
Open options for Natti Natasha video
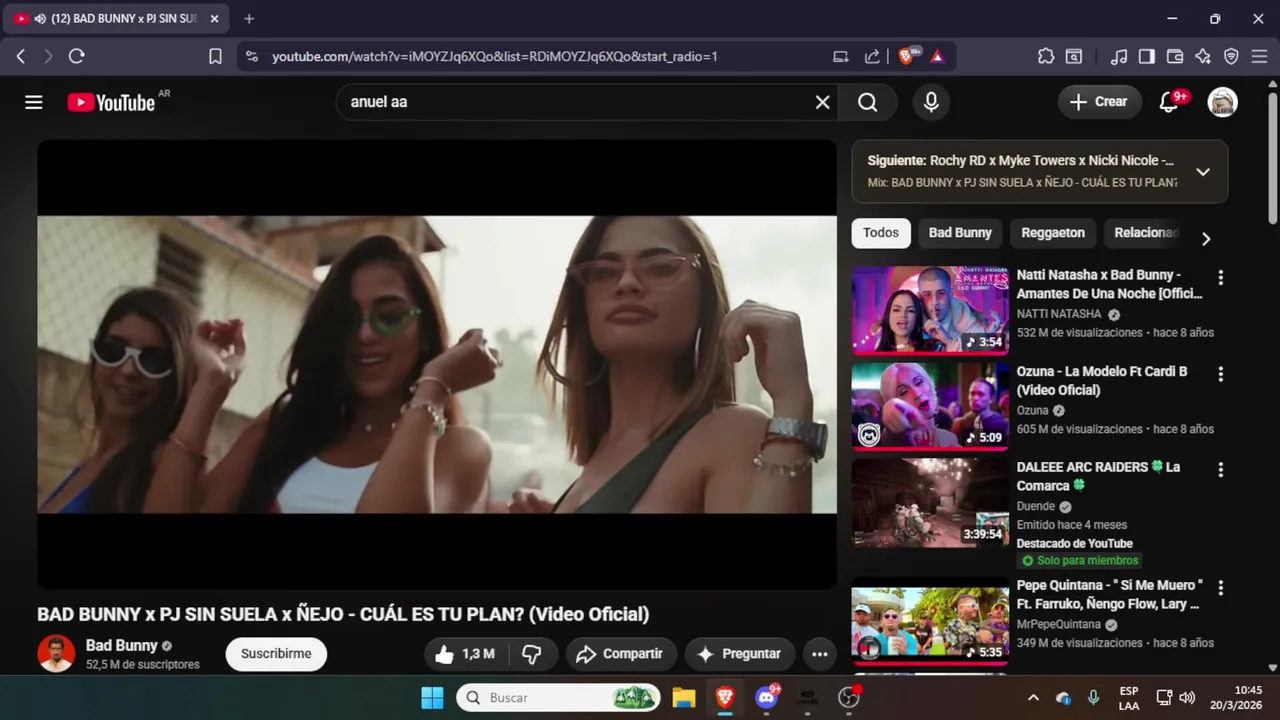(1220, 277)
